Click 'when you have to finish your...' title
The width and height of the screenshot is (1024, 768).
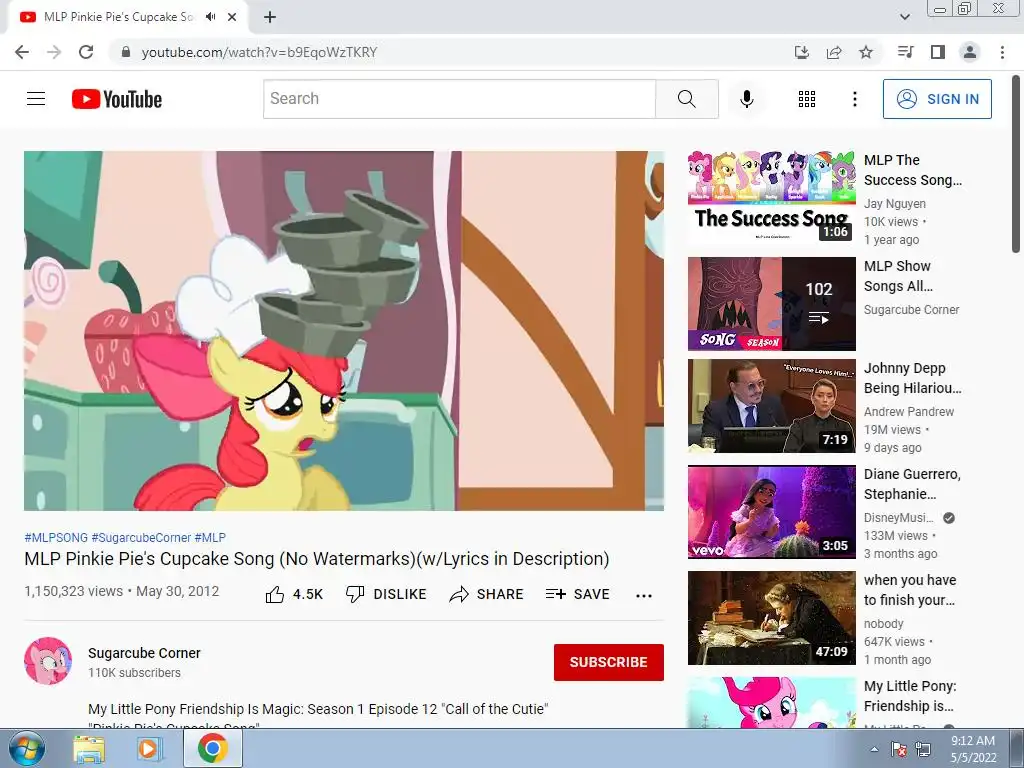coord(910,590)
